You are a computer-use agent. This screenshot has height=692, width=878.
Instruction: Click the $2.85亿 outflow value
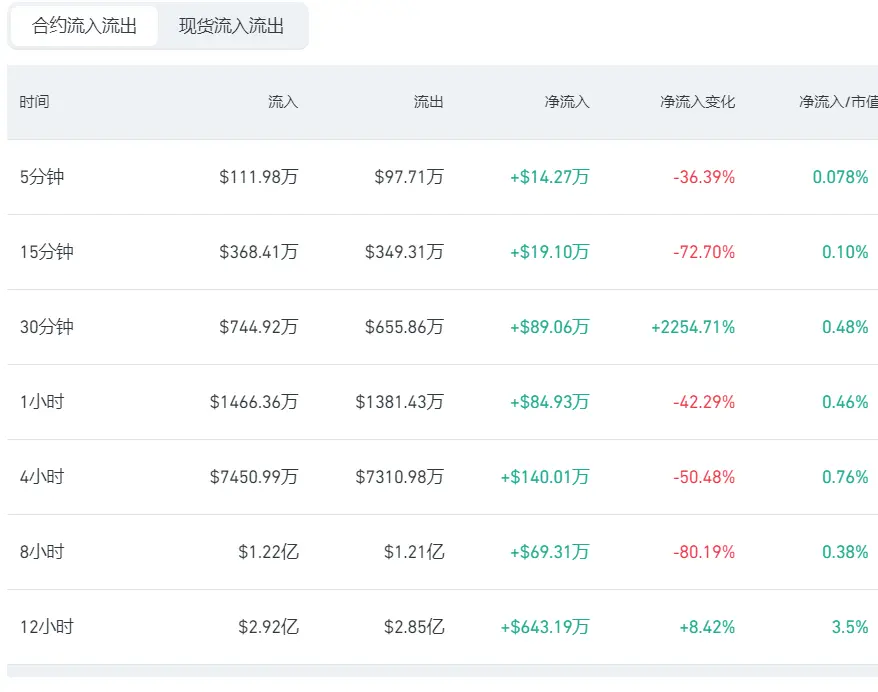(x=414, y=627)
